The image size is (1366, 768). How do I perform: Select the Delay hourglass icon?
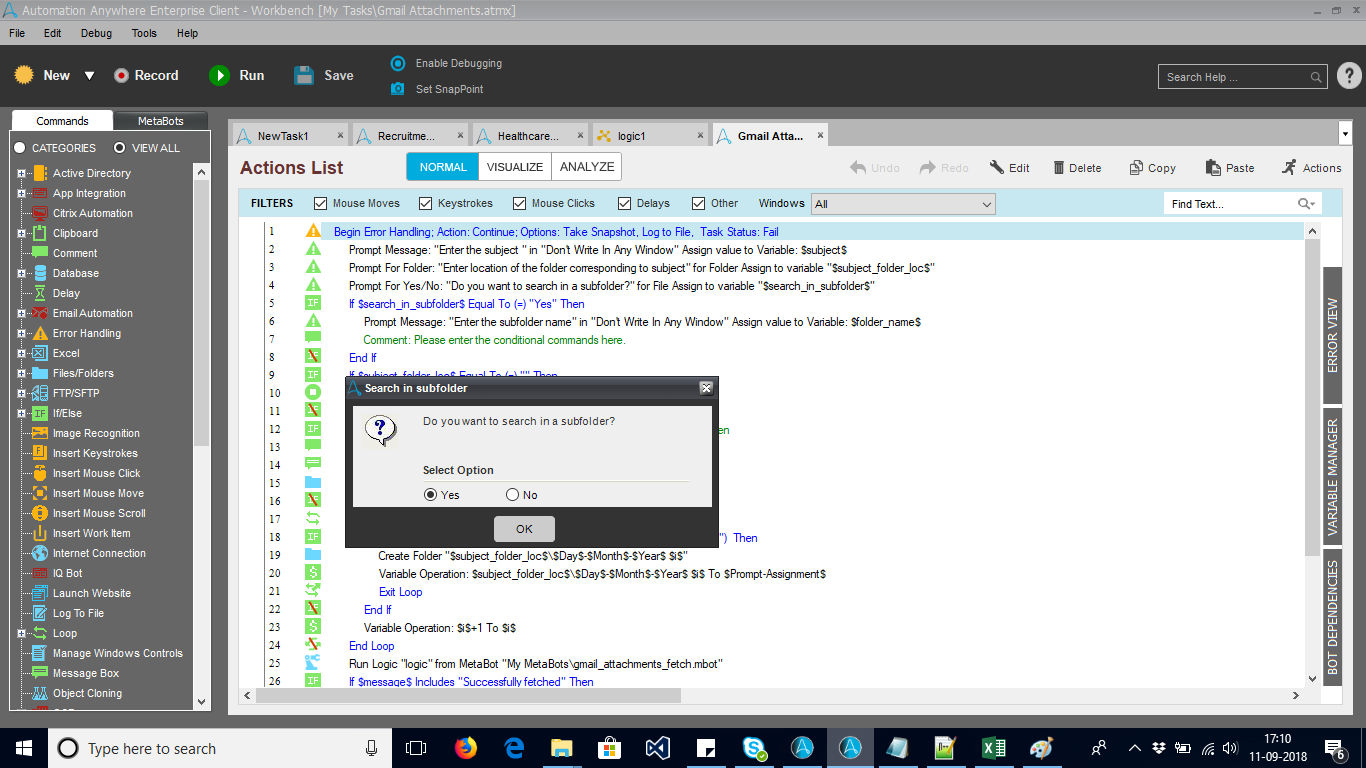coord(40,293)
